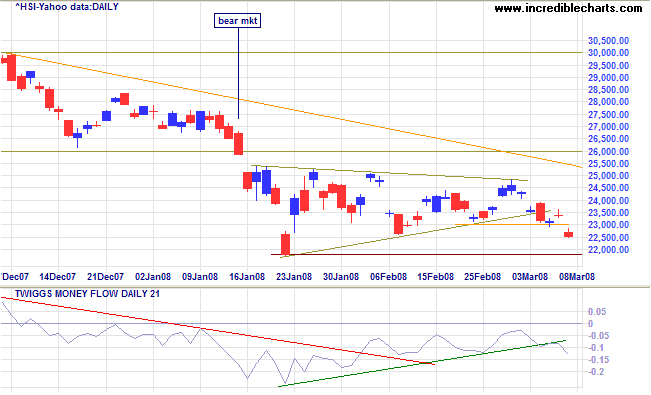Viewport: 651px width, 395px height.
Task: Click the large red candle breaking 26,000
Action: [238, 144]
